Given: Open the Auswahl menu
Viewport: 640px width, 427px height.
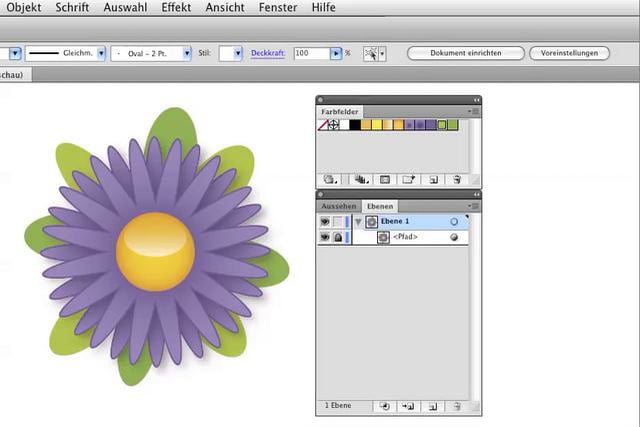Looking at the screenshot, I should (x=125, y=7).
